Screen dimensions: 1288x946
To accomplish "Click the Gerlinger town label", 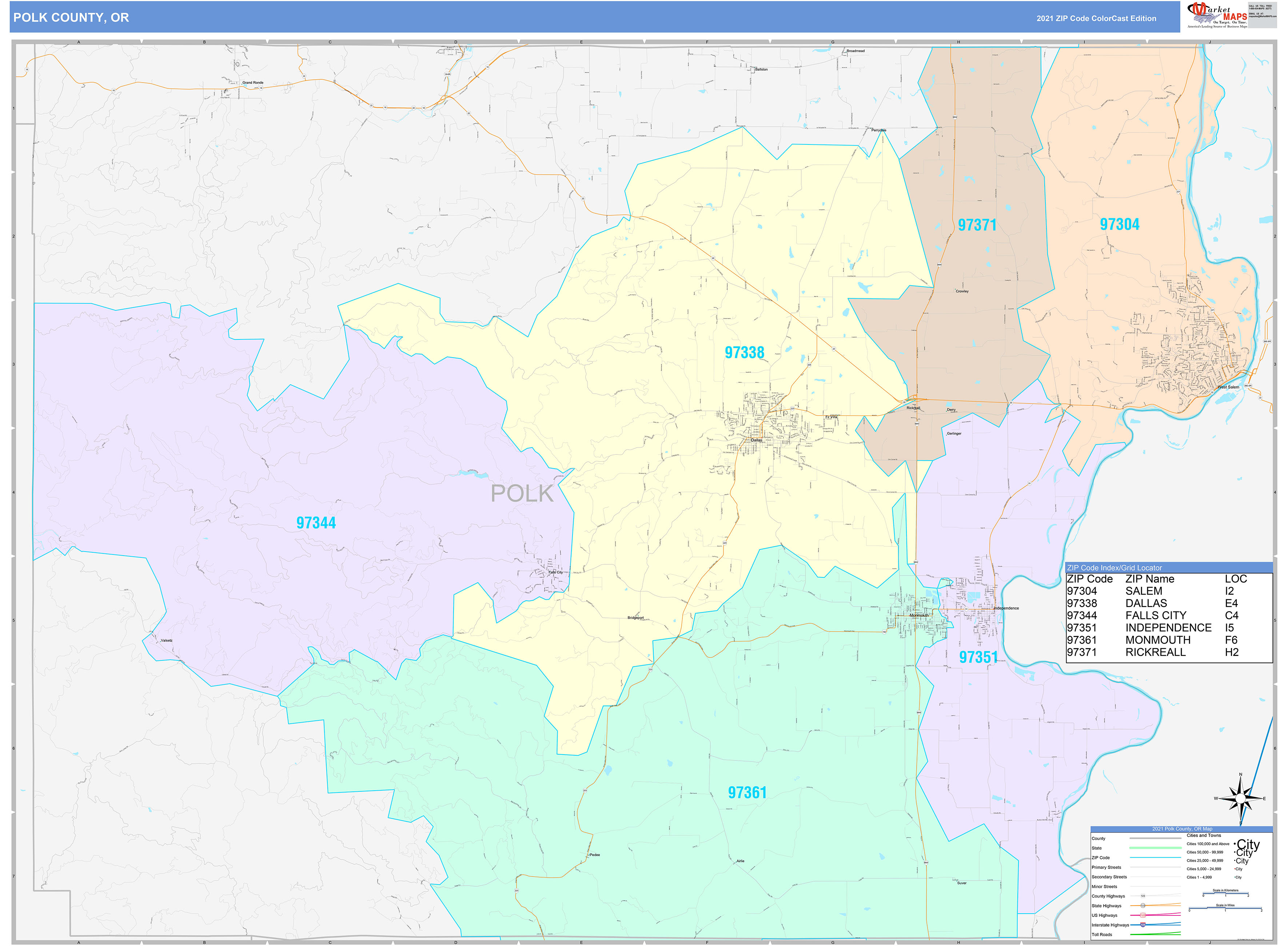I will point(954,433).
